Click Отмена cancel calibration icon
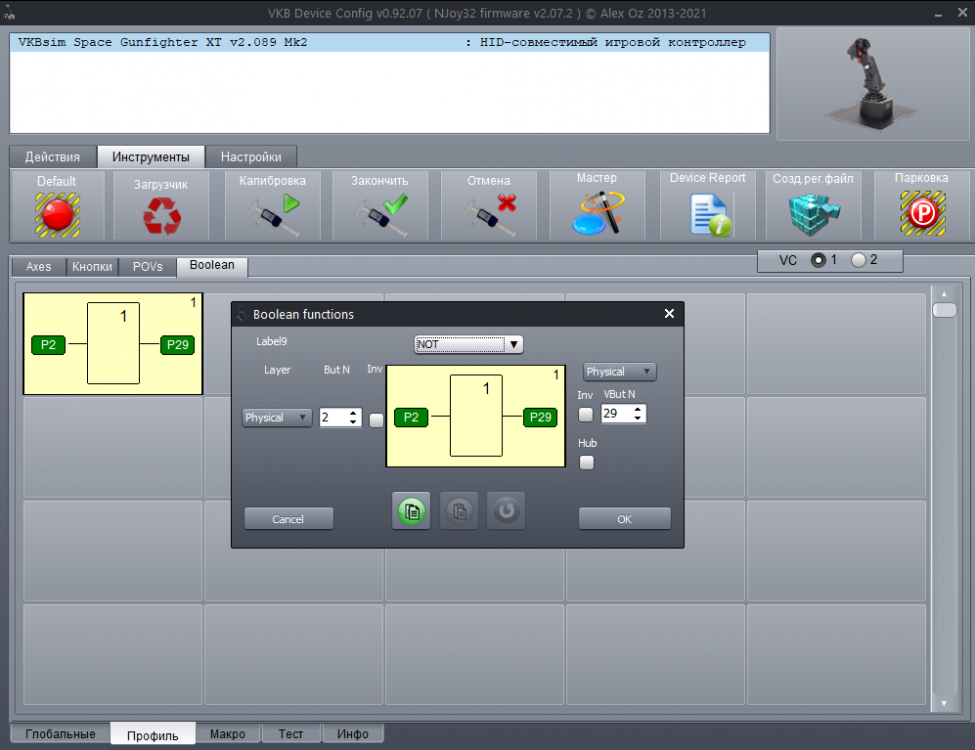 tap(489, 215)
